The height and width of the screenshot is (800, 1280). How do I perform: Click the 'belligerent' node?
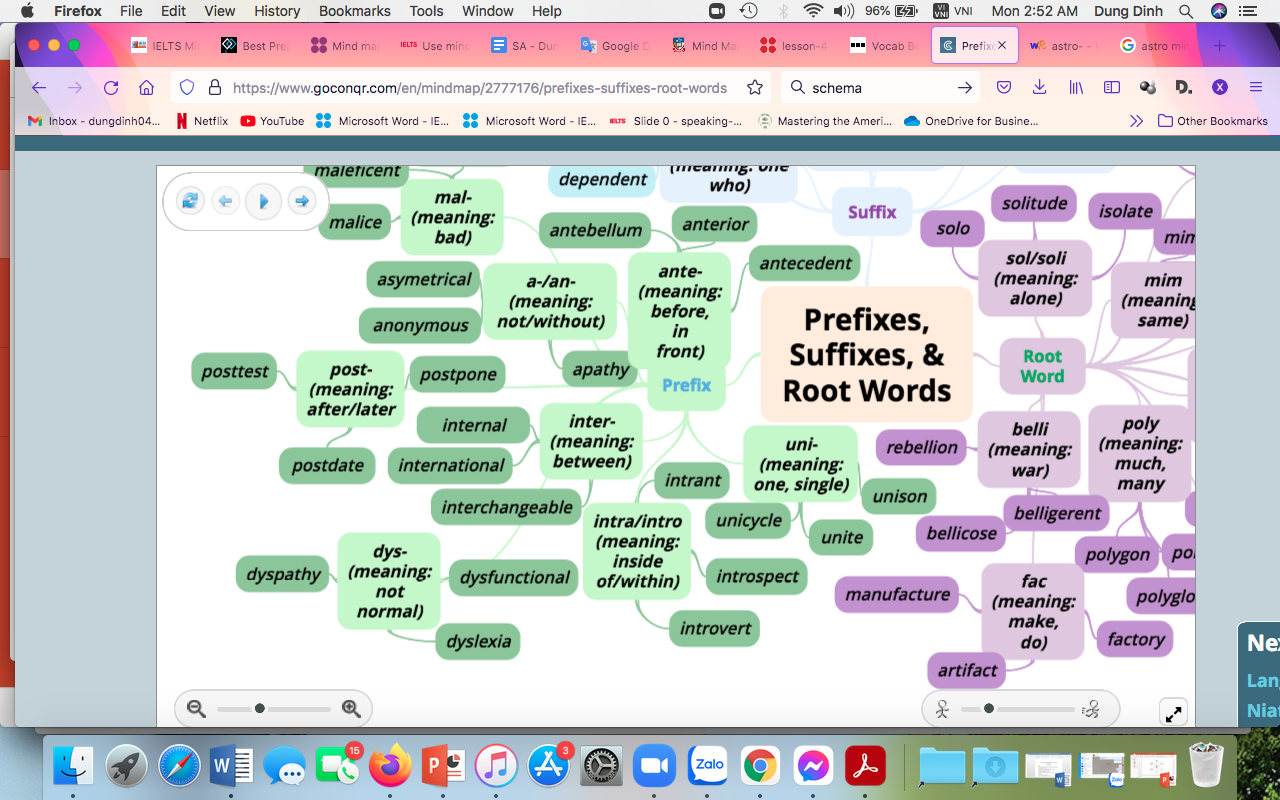pos(1057,513)
